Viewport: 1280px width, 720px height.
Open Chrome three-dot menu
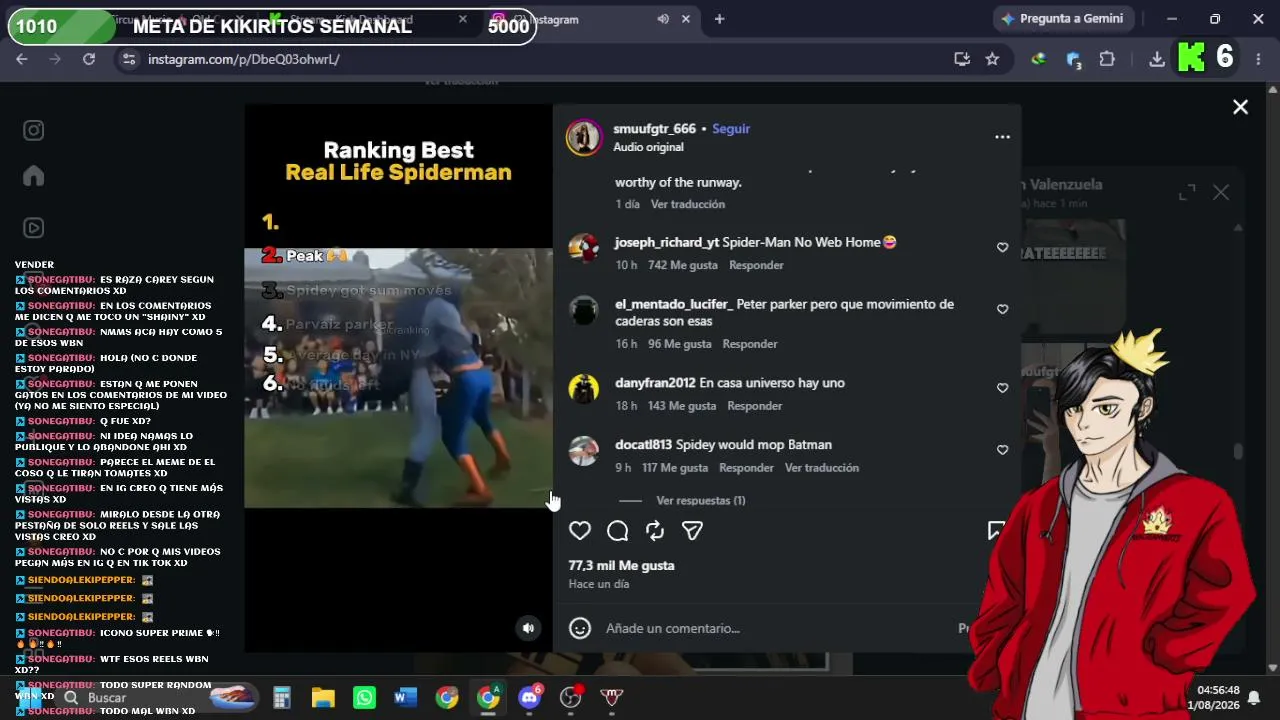[x=1258, y=59]
